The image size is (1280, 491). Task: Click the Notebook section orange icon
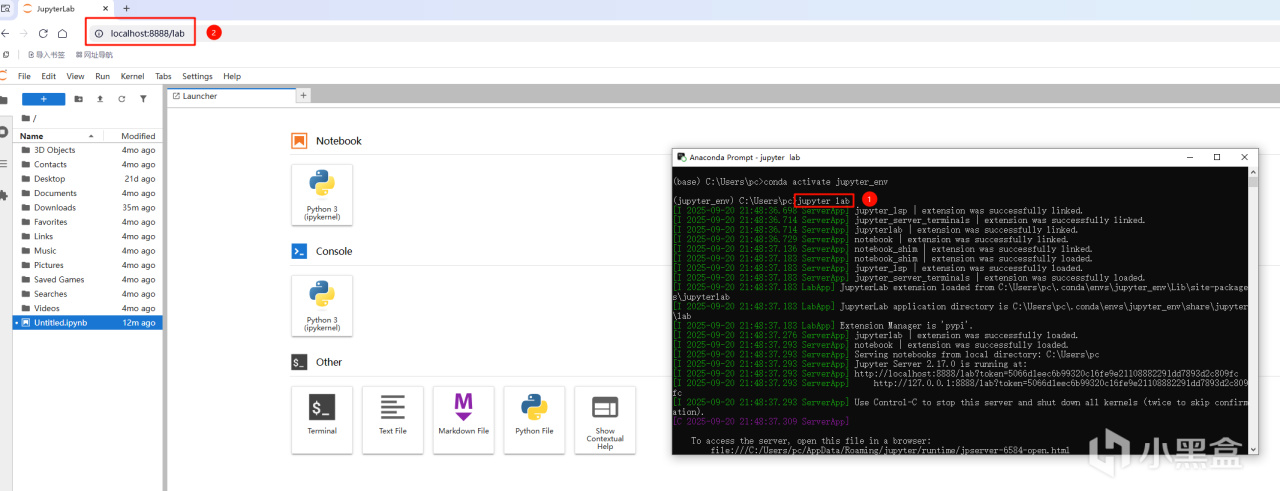299,141
